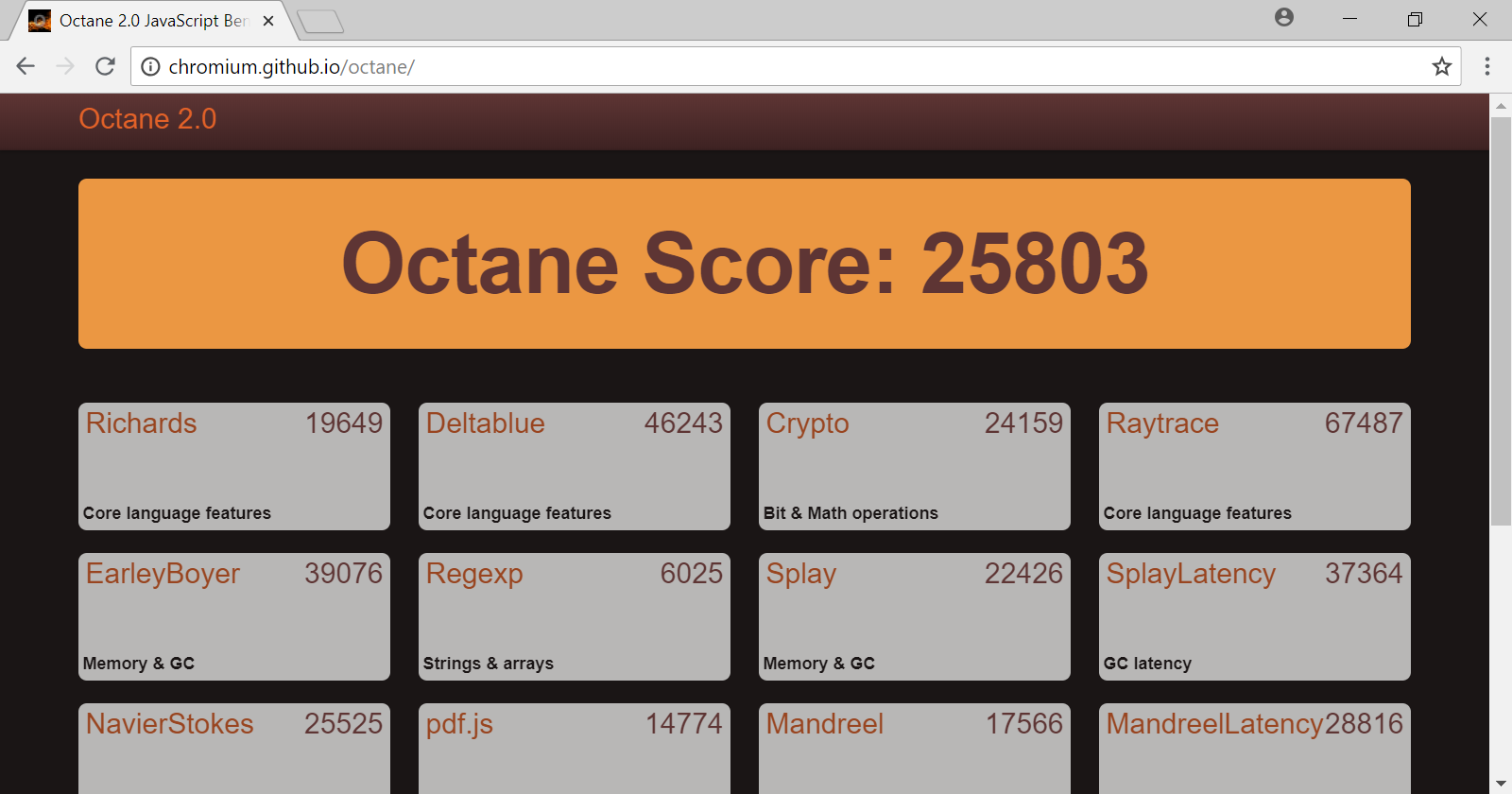
Task: Bookmark this page with the star icon
Action: [1441, 66]
